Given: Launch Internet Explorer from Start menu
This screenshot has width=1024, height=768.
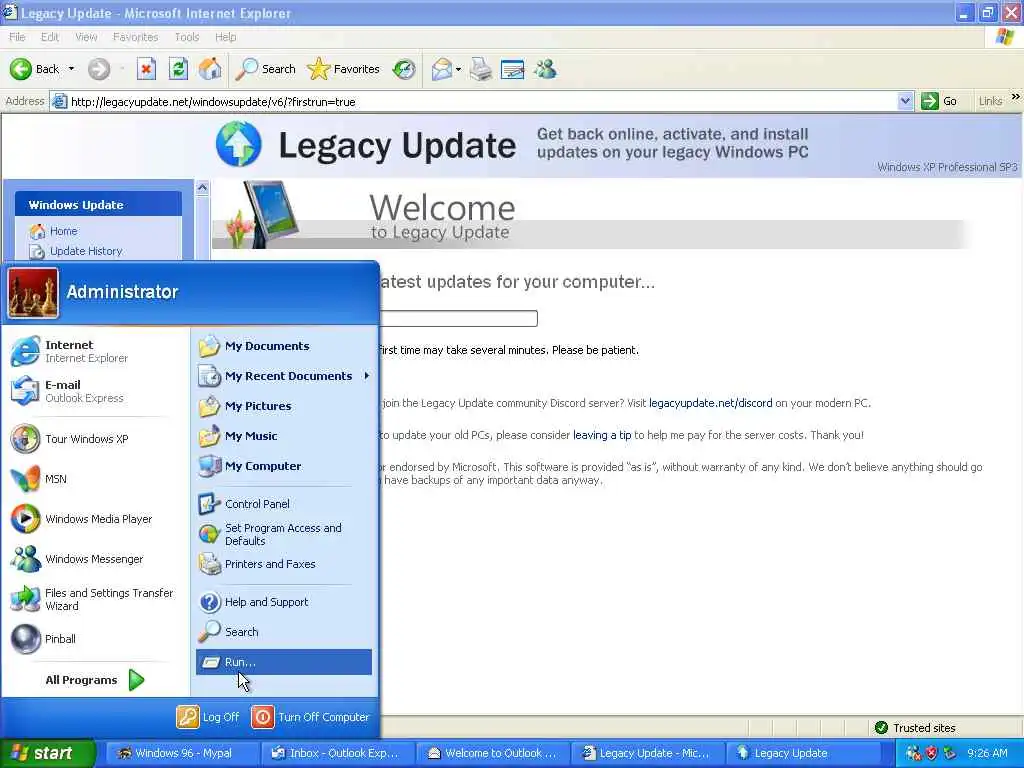Looking at the screenshot, I should [x=95, y=351].
